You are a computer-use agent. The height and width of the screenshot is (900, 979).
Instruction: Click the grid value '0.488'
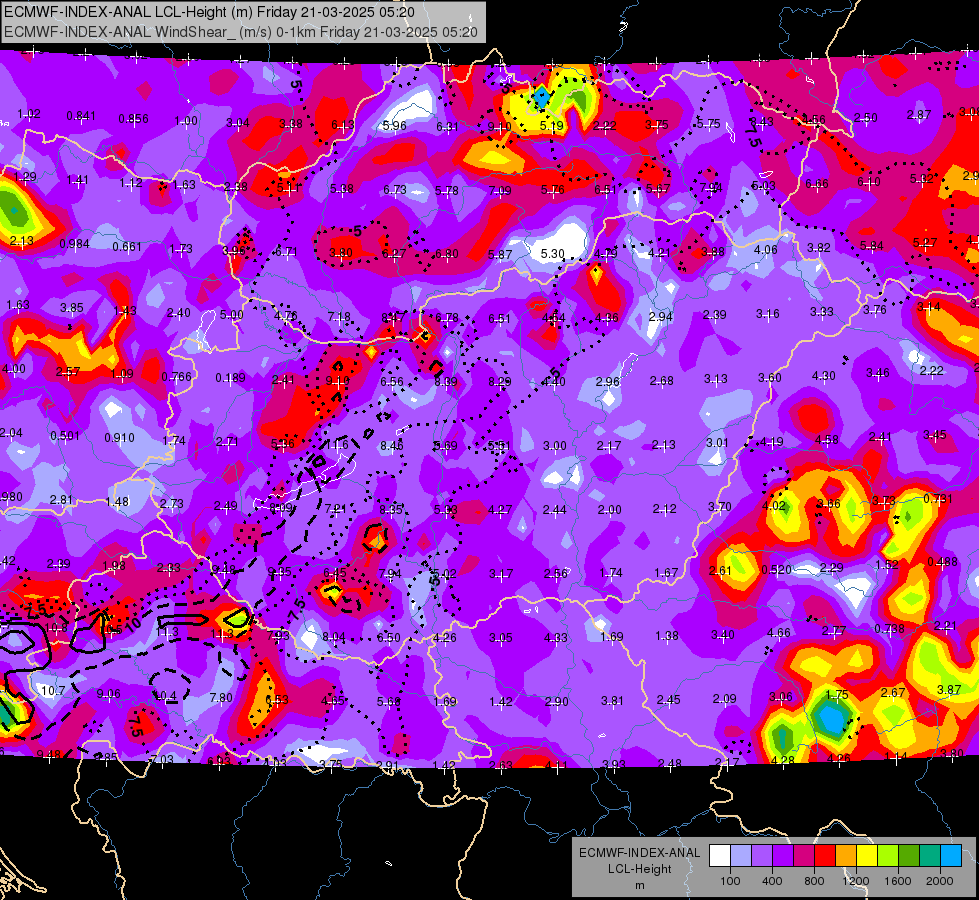(943, 561)
